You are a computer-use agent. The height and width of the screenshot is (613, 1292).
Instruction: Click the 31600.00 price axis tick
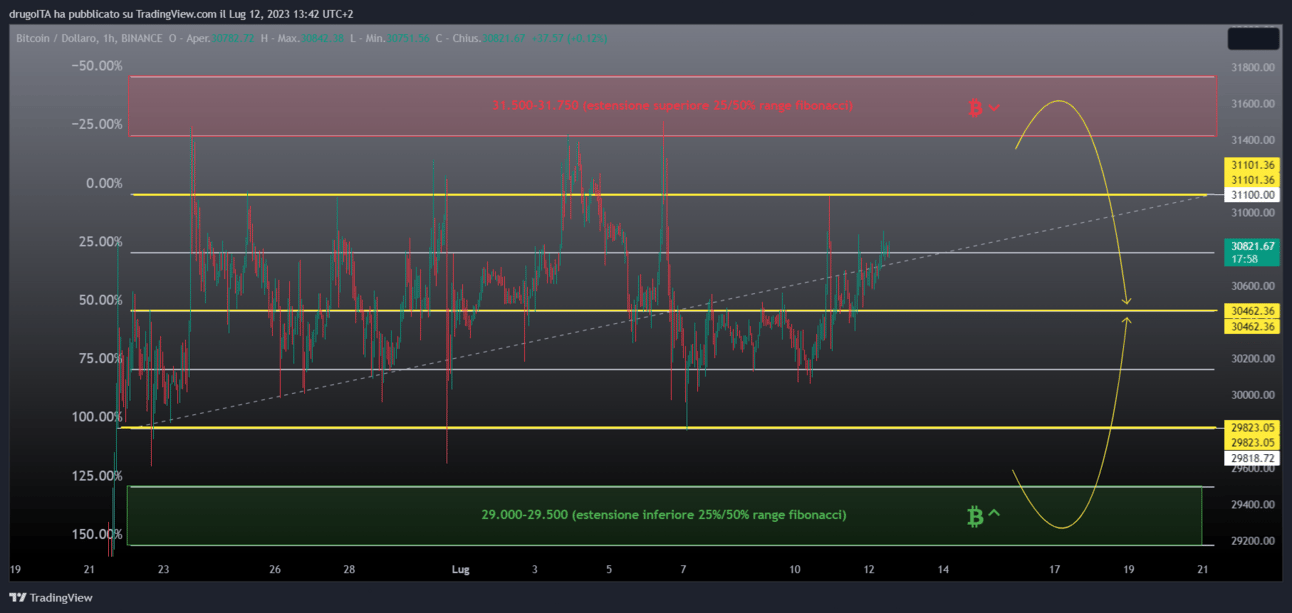pos(1253,104)
